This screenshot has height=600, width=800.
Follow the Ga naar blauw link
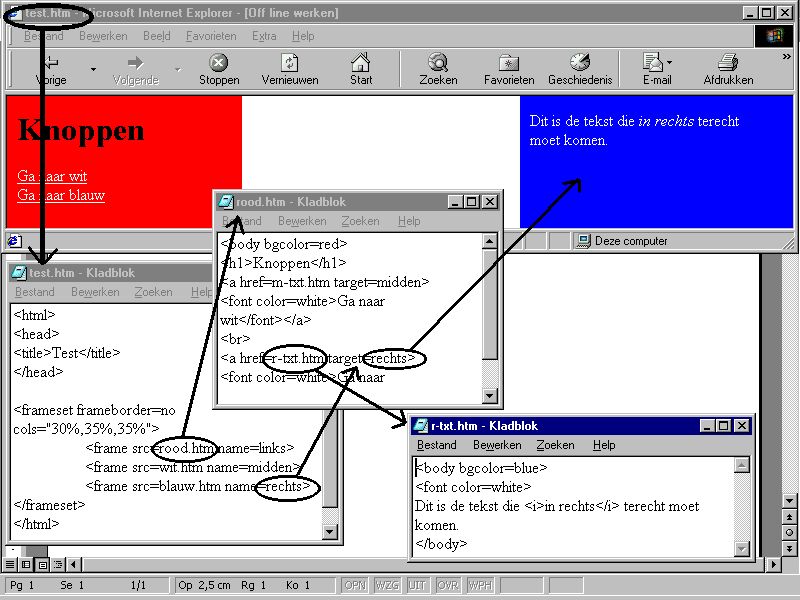coord(61,195)
